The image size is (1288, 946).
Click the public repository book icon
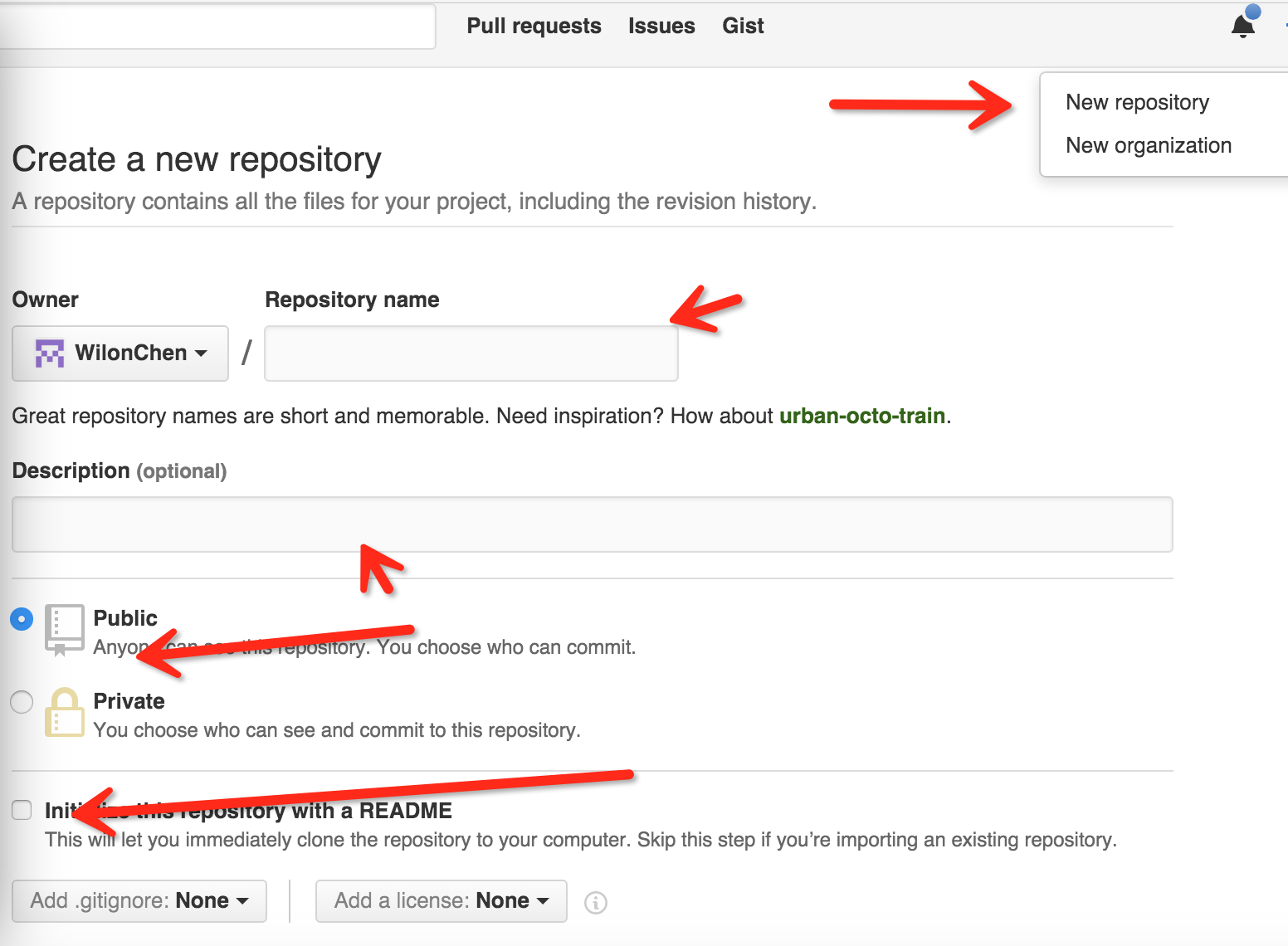[65, 631]
